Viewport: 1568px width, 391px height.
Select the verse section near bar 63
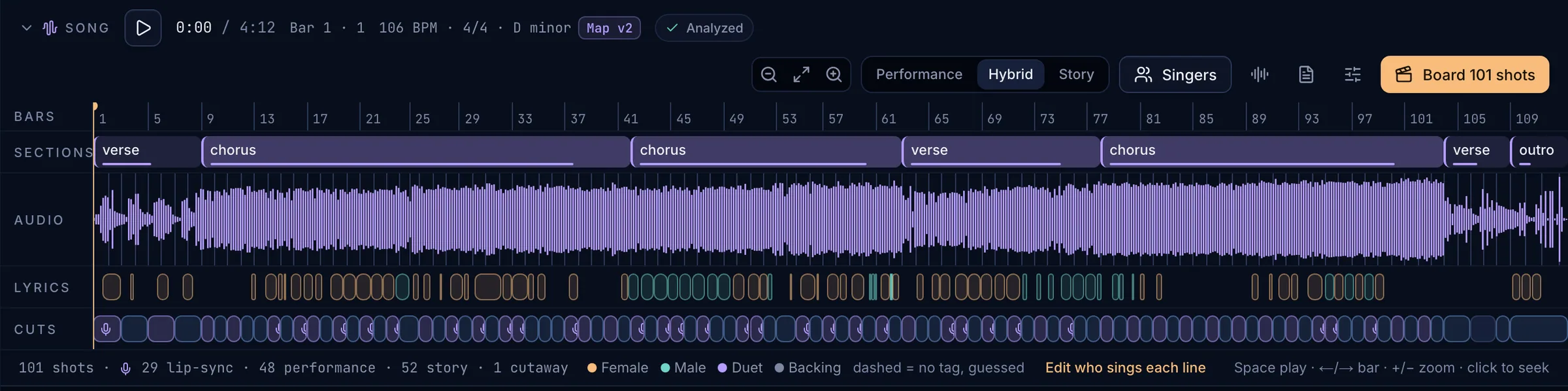tap(1001, 152)
